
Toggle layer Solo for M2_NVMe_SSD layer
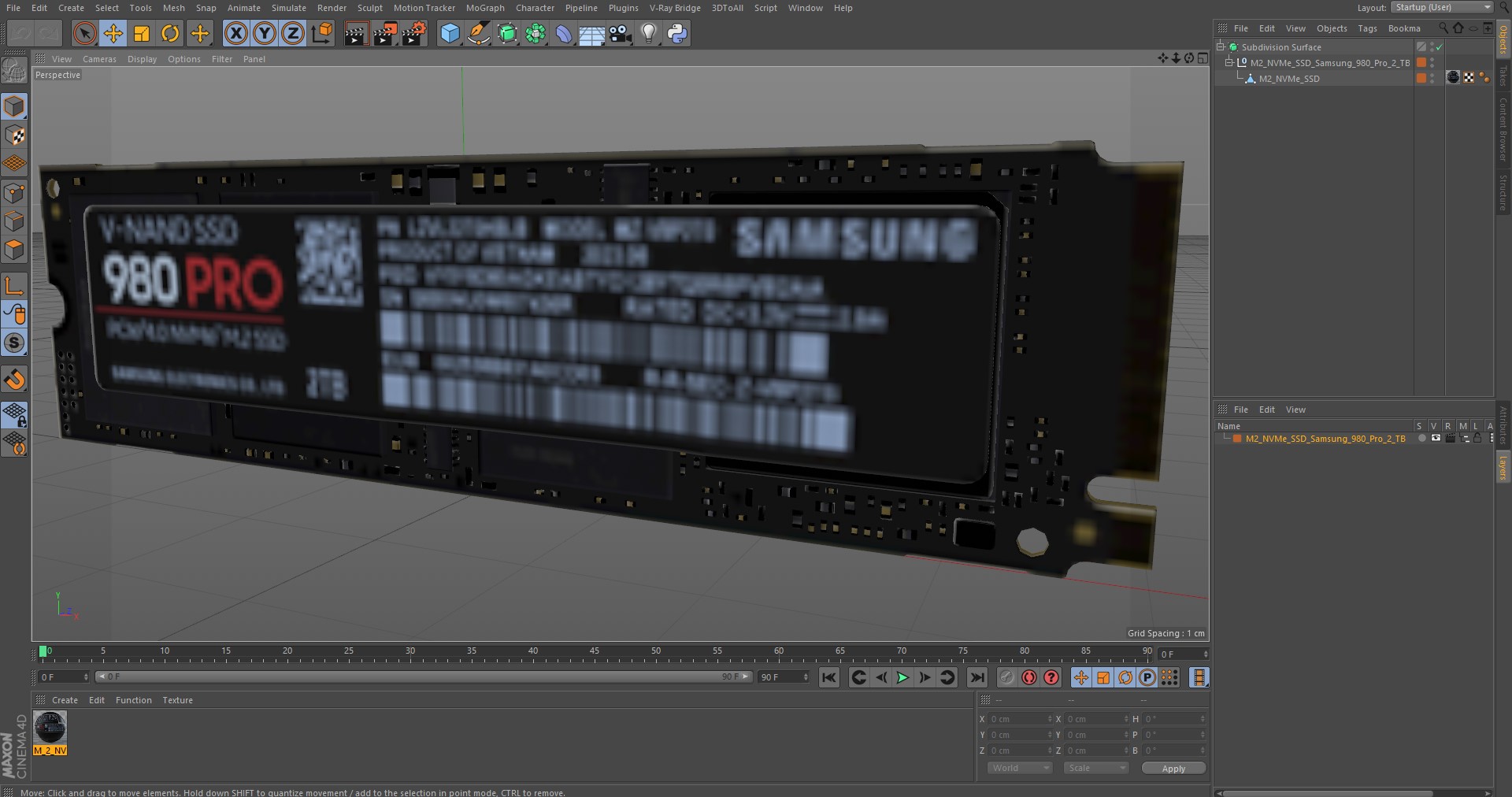[x=1421, y=439]
